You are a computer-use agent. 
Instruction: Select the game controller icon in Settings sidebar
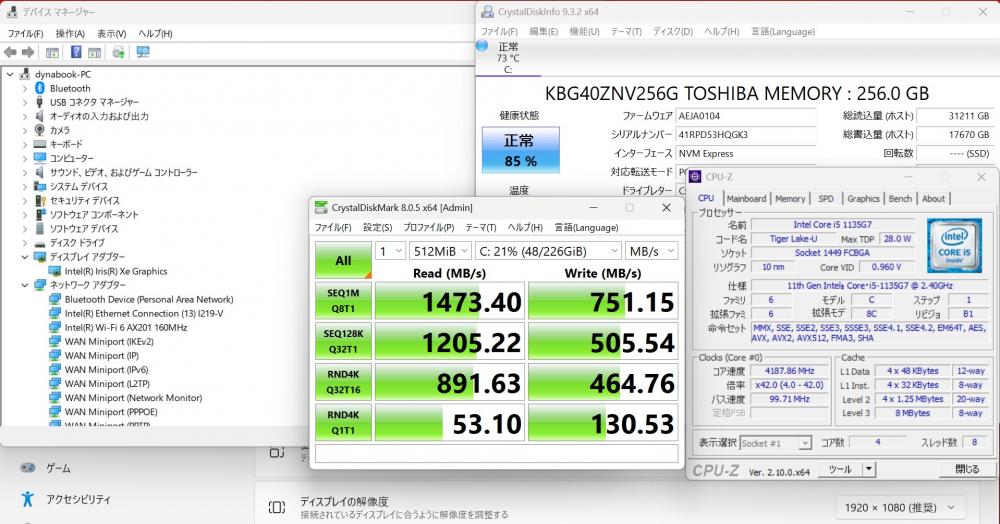click(x=27, y=468)
